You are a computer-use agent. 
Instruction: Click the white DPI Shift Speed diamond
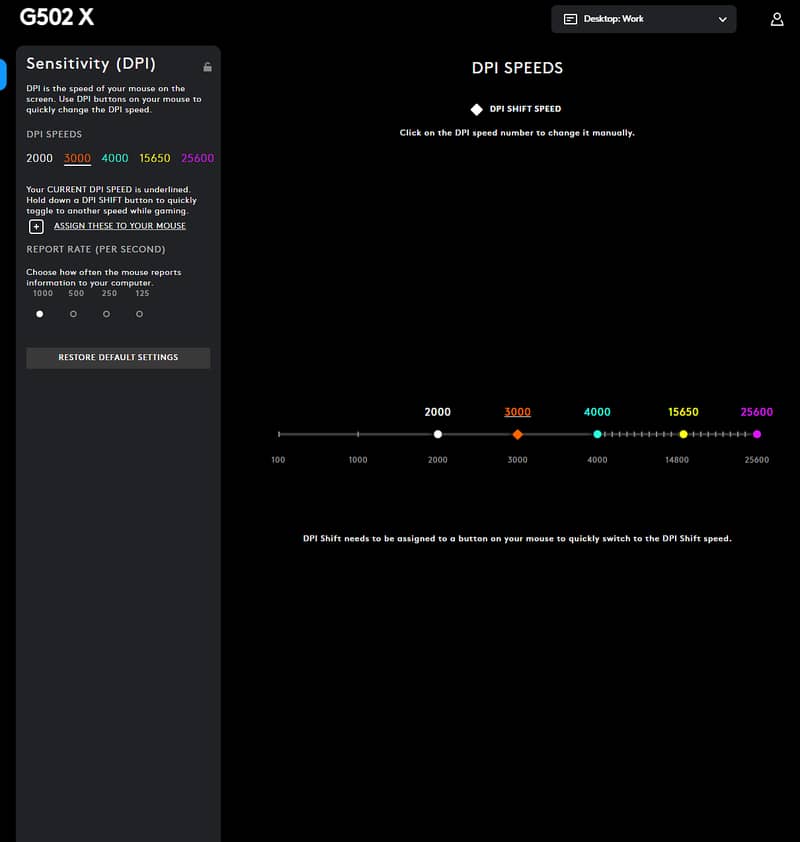coord(476,109)
